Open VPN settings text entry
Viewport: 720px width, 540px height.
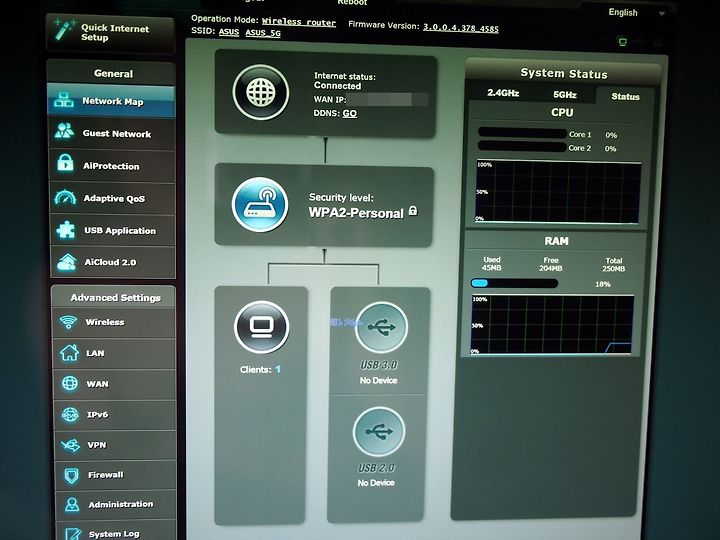97,445
